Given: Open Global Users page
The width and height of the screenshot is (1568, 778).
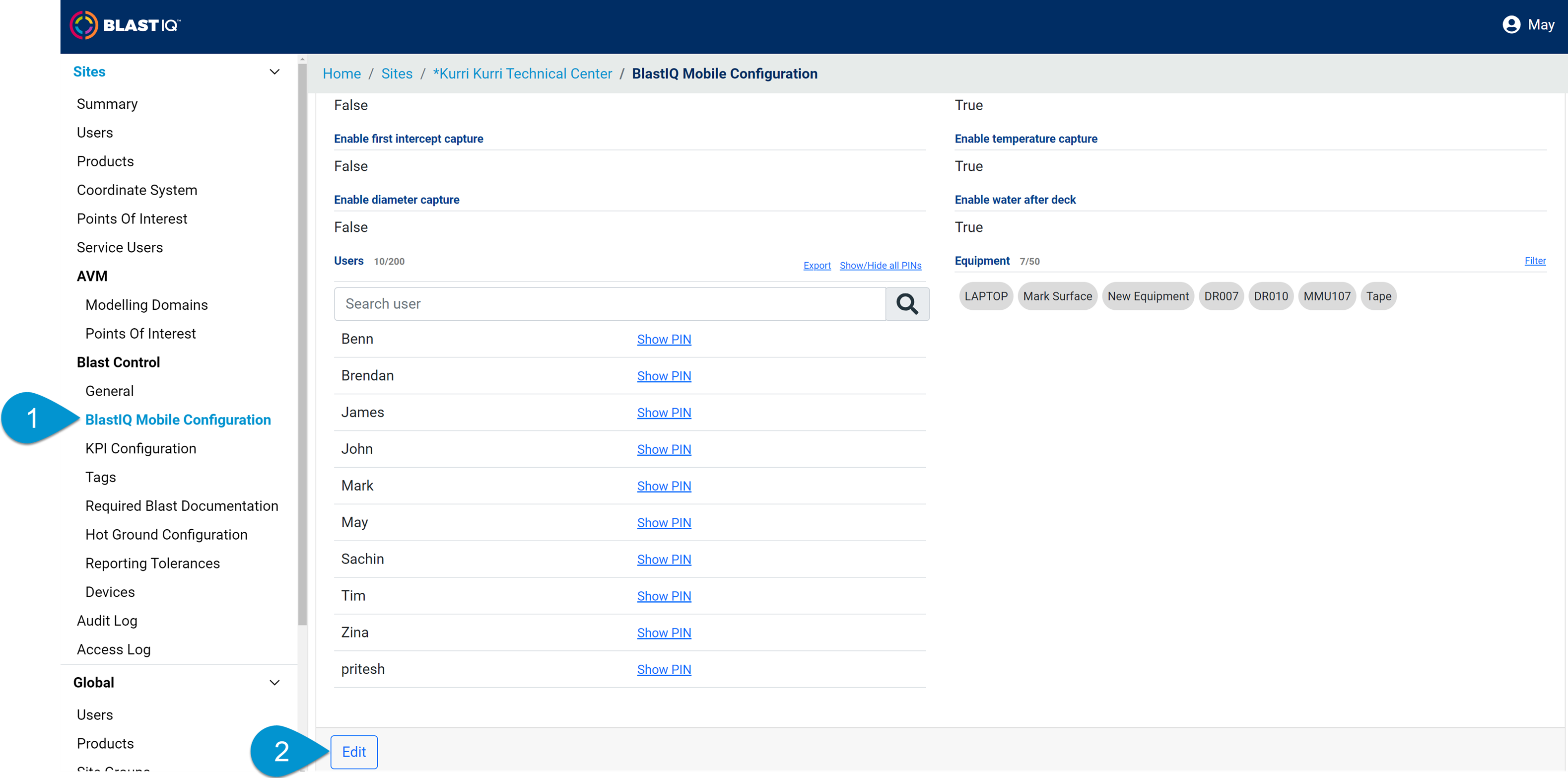Looking at the screenshot, I should [95, 714].
